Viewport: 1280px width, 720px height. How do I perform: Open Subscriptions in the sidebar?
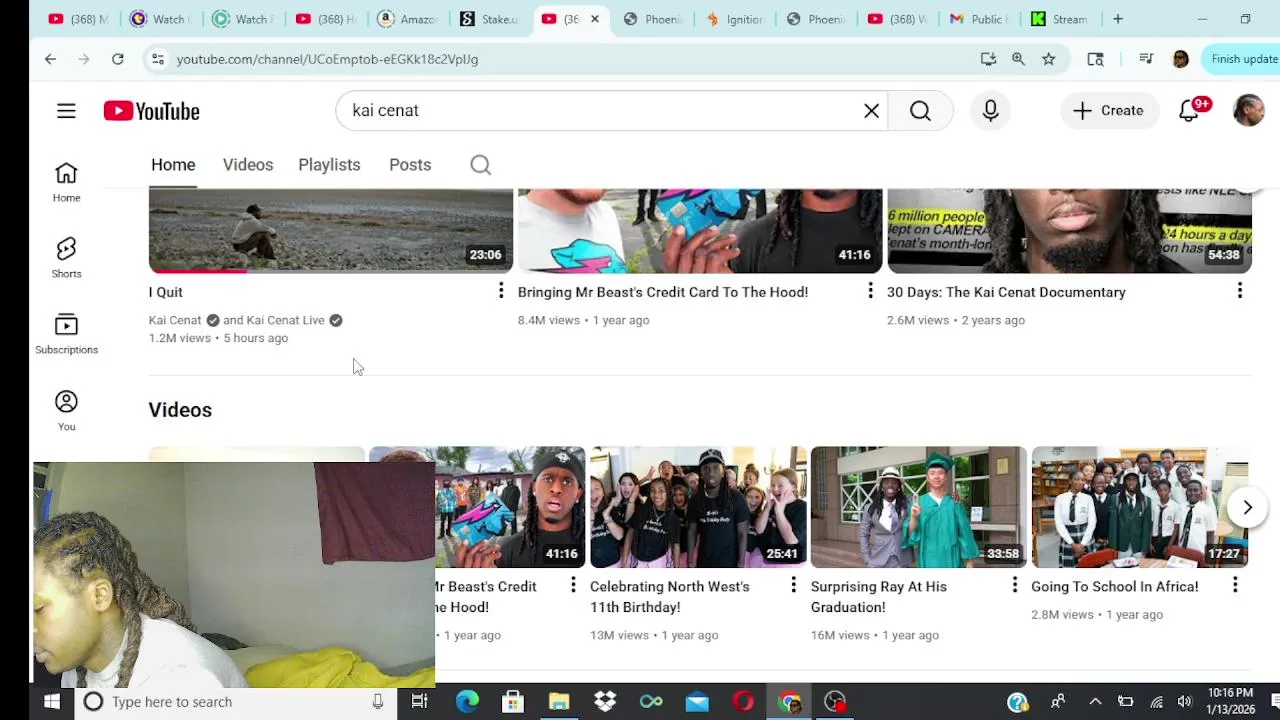point(66,334)
